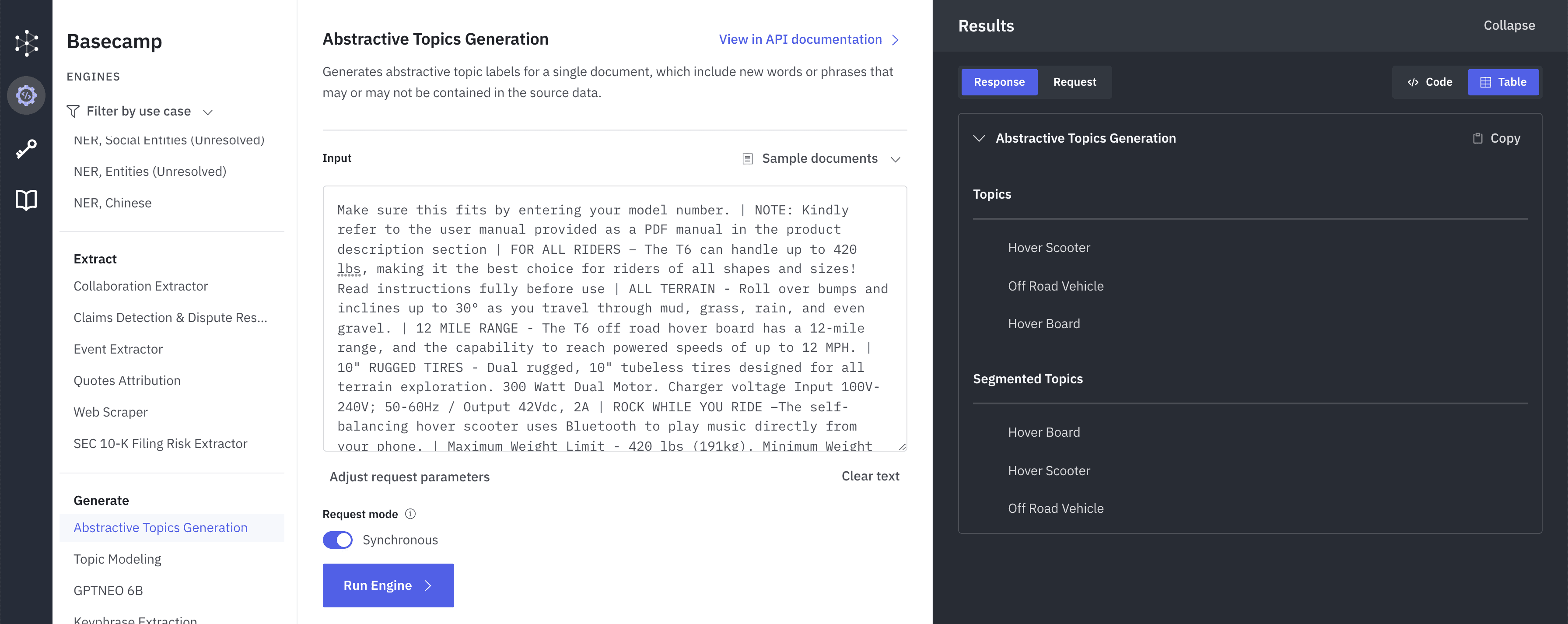Collapse the Abstractive Topics Generation results section
Screen dimensions: 1568x624
click(979, 138)
